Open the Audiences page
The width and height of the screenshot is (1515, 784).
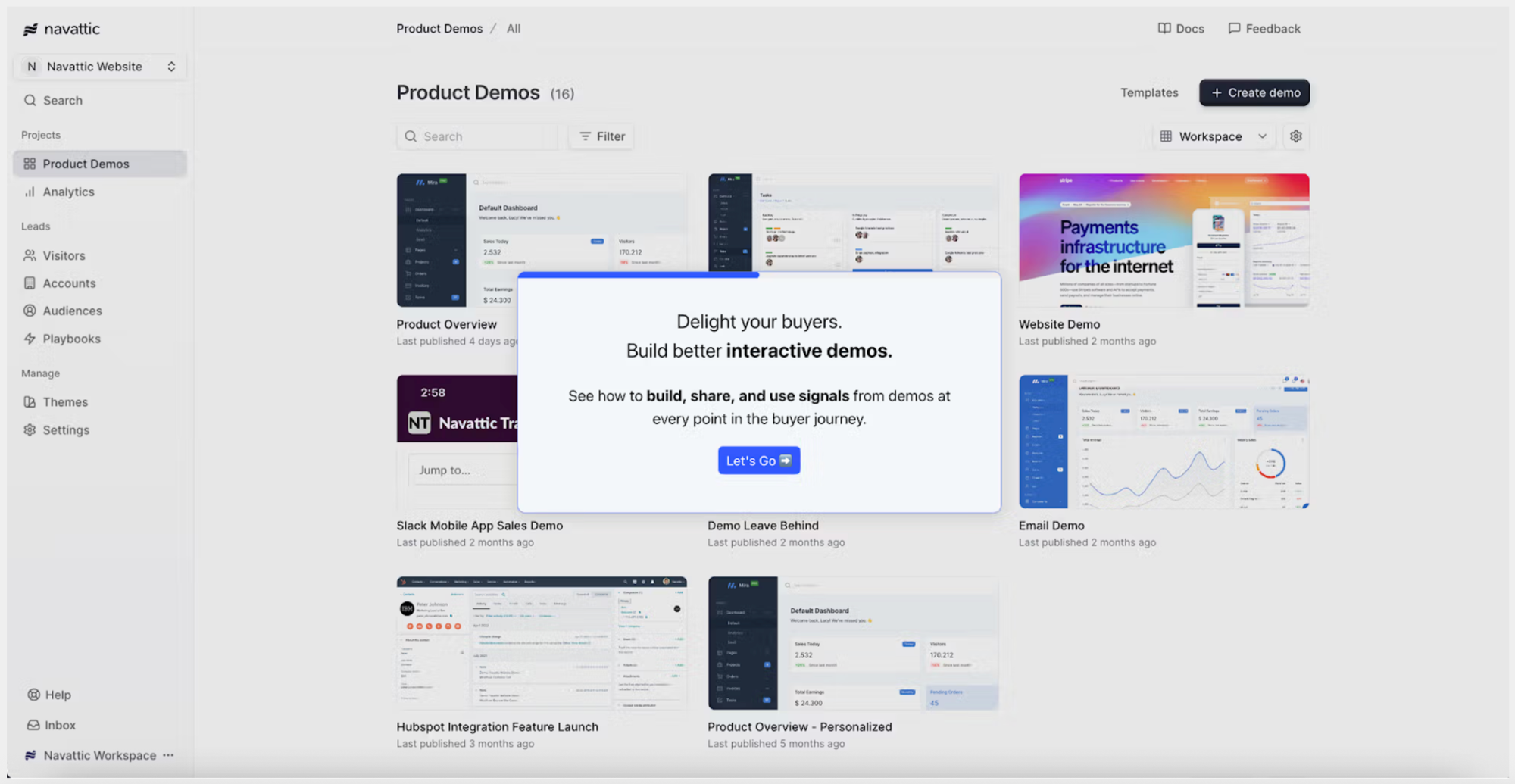(100, 311)
